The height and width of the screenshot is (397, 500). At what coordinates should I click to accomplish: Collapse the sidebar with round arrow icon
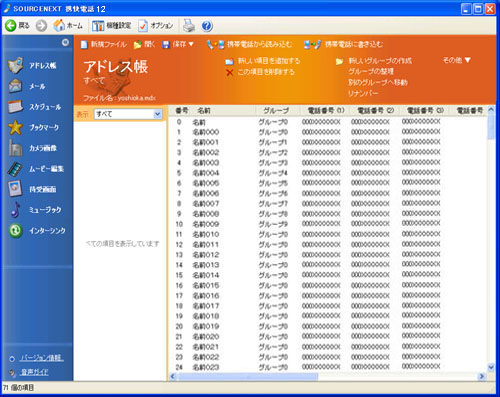pos(65,42)
